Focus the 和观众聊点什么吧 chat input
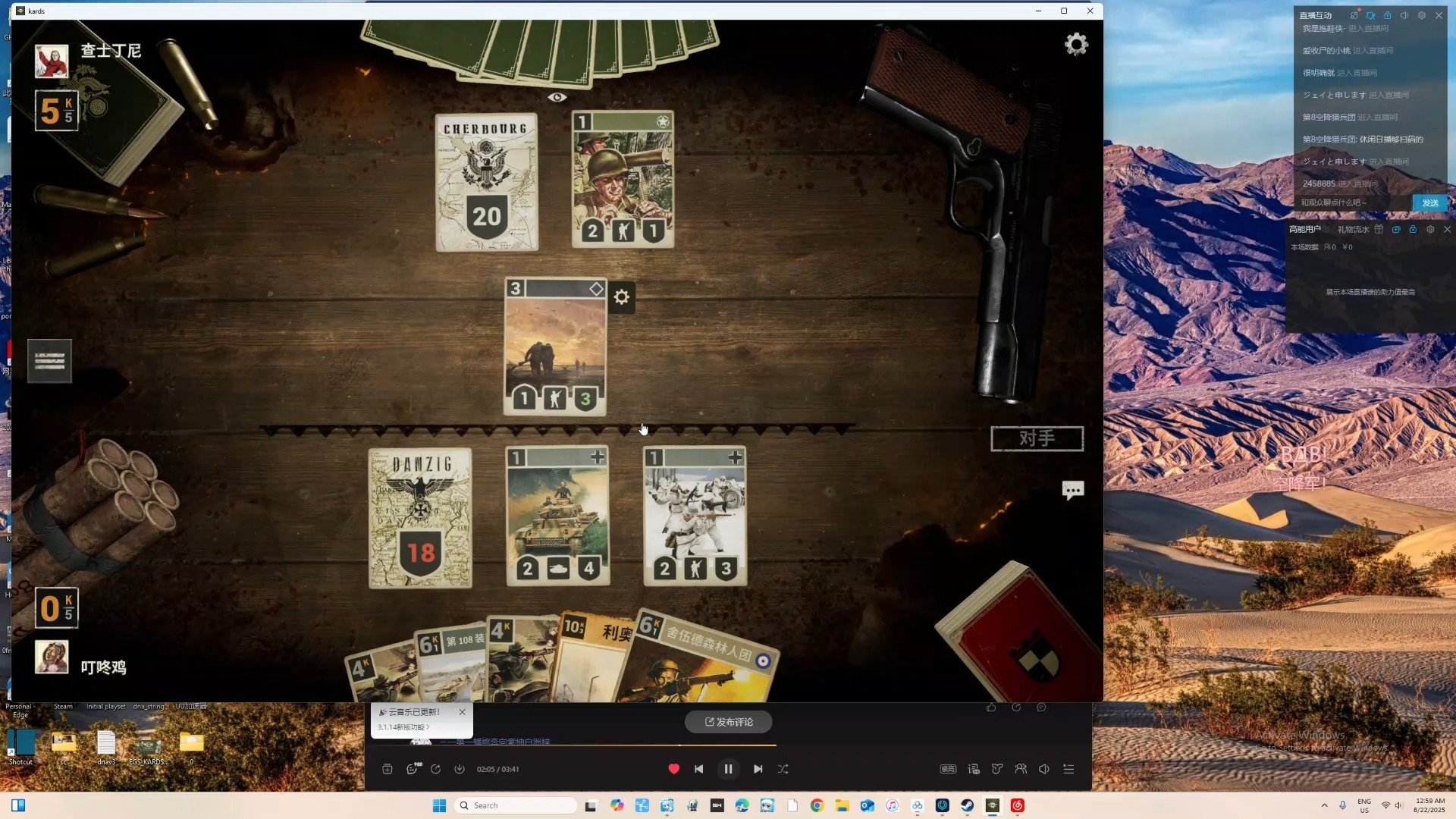 point(1354,202)
